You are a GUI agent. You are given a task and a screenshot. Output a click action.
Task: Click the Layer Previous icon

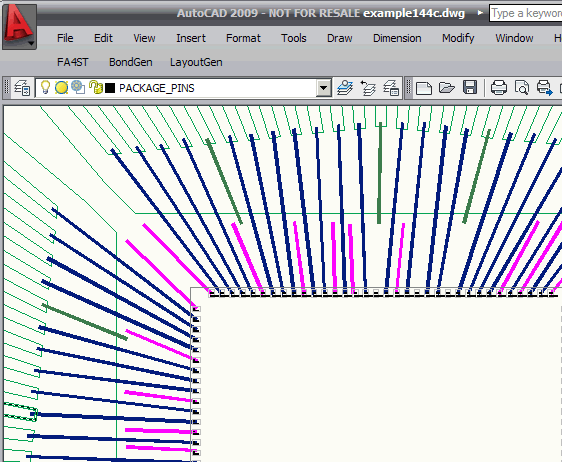pyautogui.click(x=368, y=88)
